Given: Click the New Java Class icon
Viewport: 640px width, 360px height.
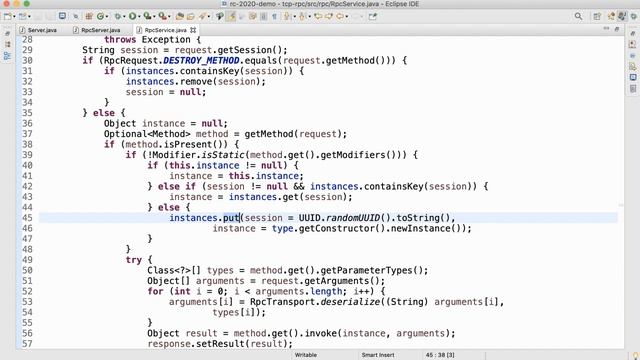Looking at the screenshot, I should click(x=100, y=16).
